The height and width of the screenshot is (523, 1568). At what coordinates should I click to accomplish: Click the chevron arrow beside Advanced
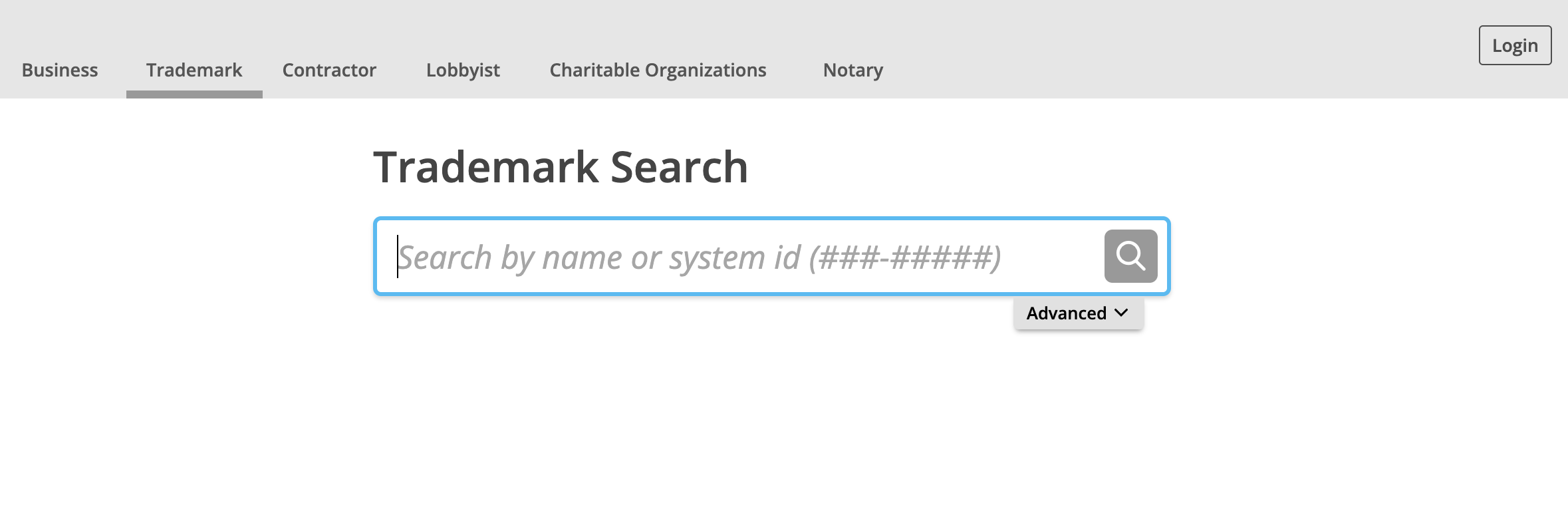tap(1122, 313)
